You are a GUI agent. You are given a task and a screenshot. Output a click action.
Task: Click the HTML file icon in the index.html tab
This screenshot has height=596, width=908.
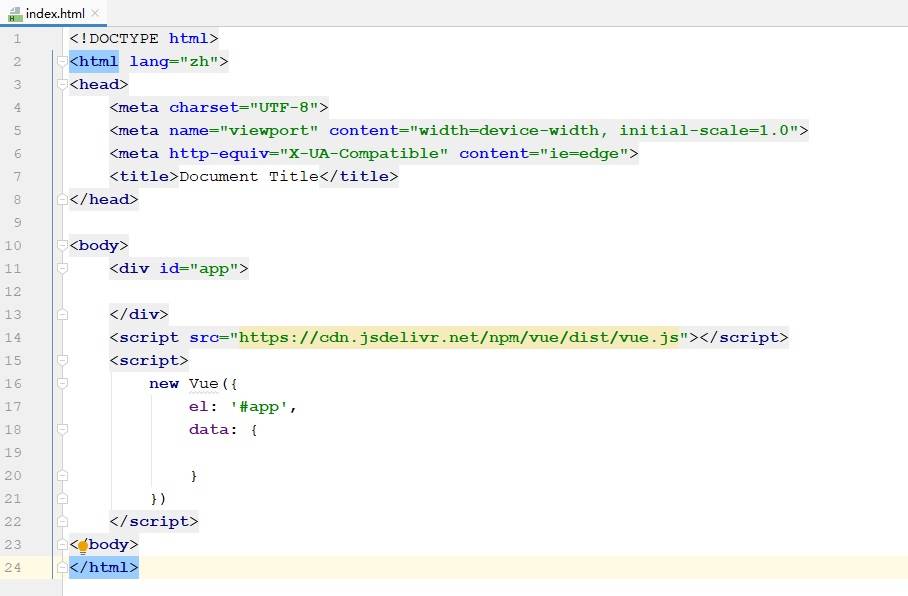point(15,14)
